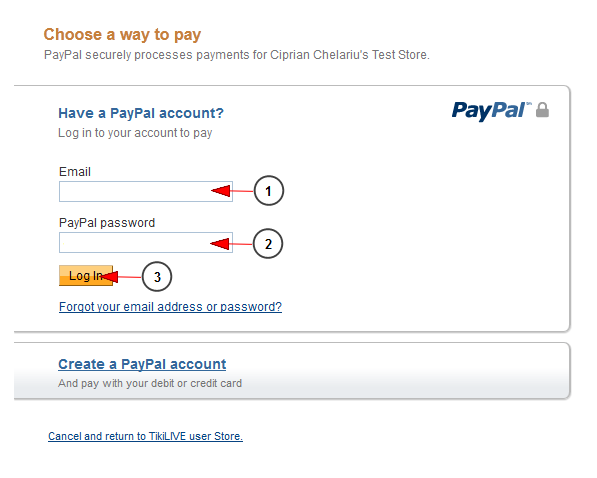
Task: Click the red arrow pointing at password field
Action: (x=231, y=243)
